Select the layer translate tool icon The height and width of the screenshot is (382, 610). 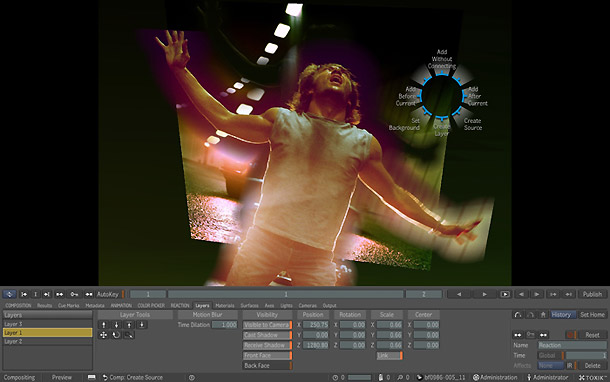point(103,335)
